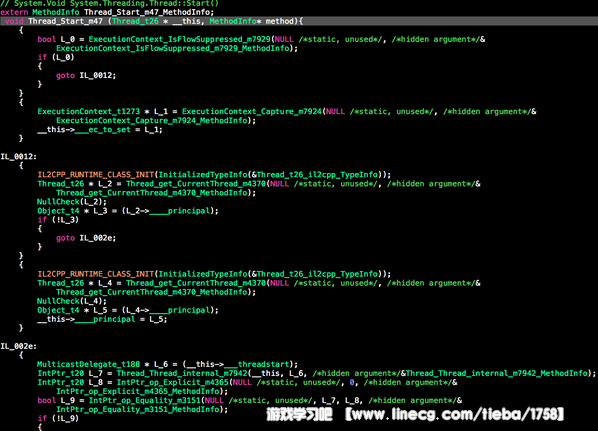Click the 'NullCheck(L_2);' call
Image resolution: width=598 pixels, height=431 pixels.
click(x=72, y=202)
